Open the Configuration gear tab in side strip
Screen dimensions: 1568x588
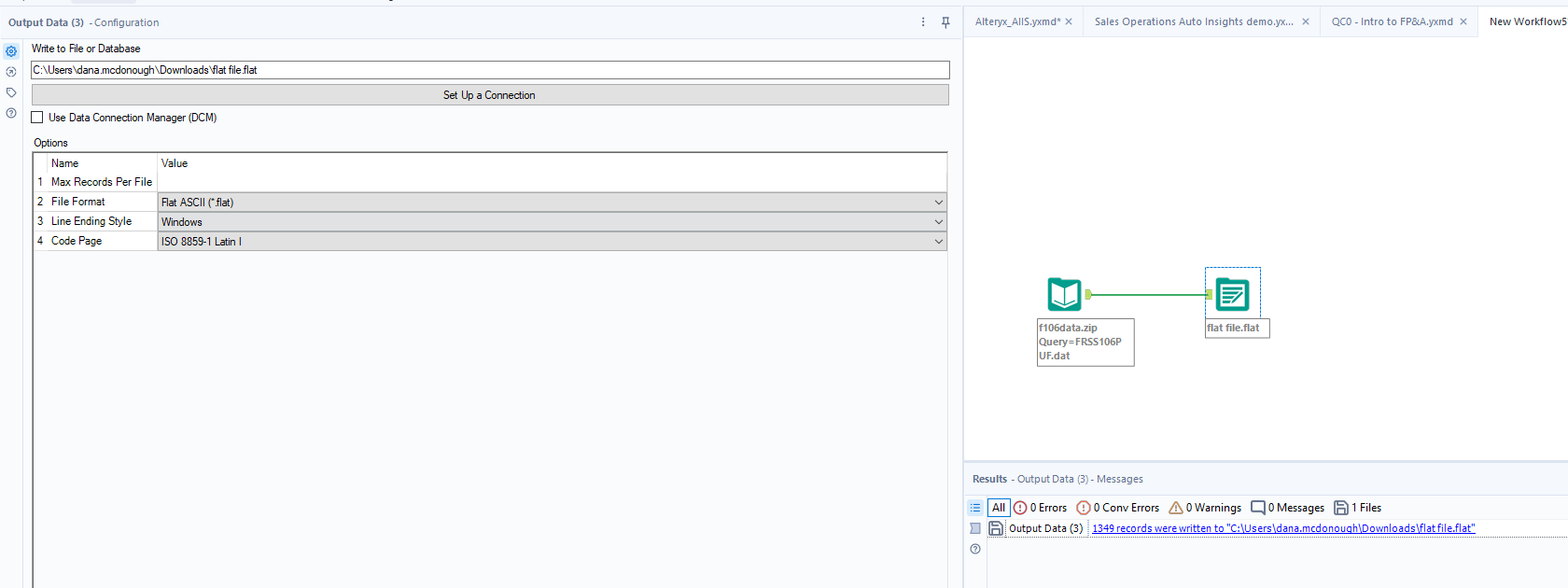(11, 51)
